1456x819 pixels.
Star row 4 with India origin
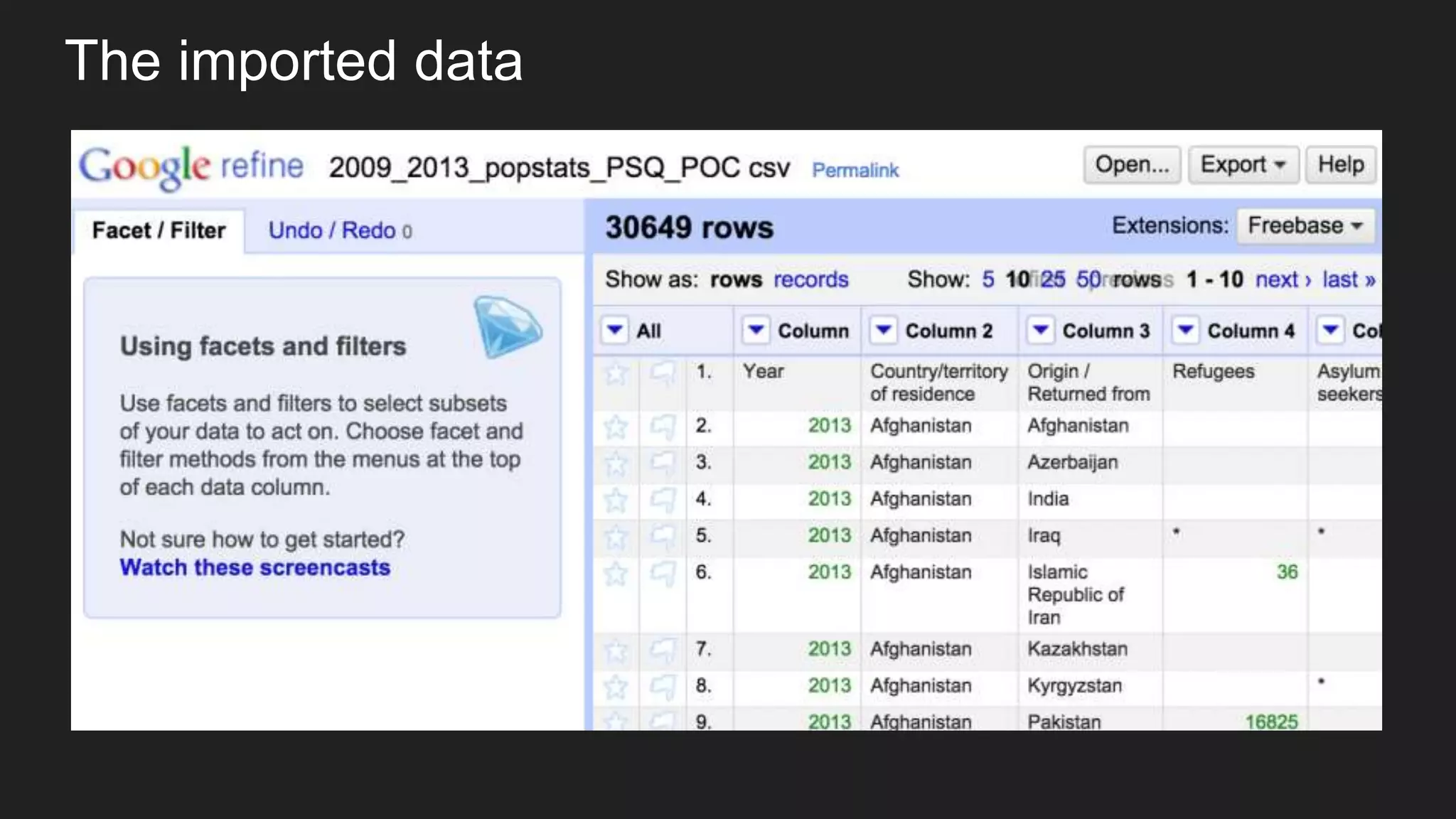(616, 500)
